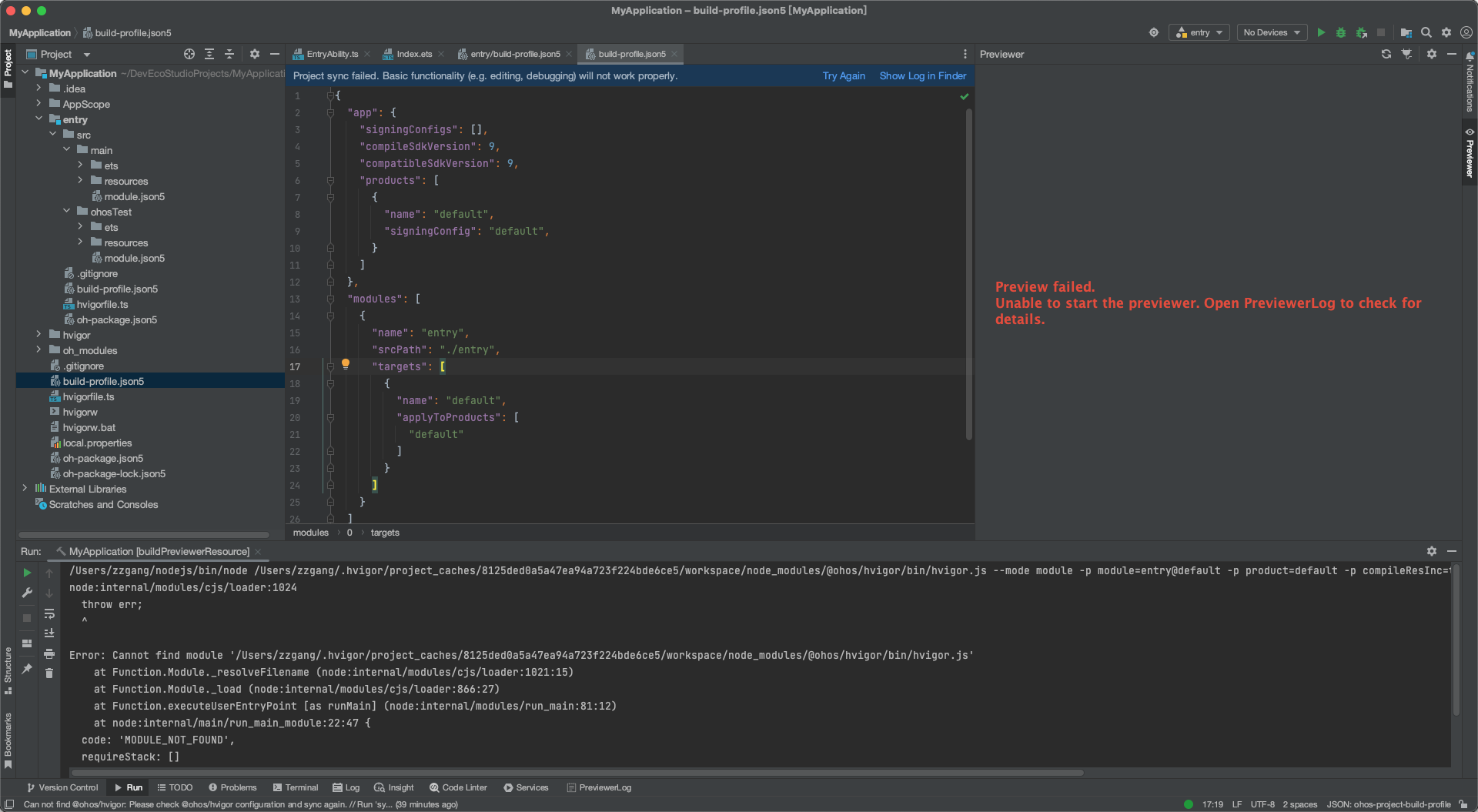This screenshot has height=812, width=1478.
Task: Go down the stack trace in Run panel
Action: pyautogui.click(x=49, y=593)
